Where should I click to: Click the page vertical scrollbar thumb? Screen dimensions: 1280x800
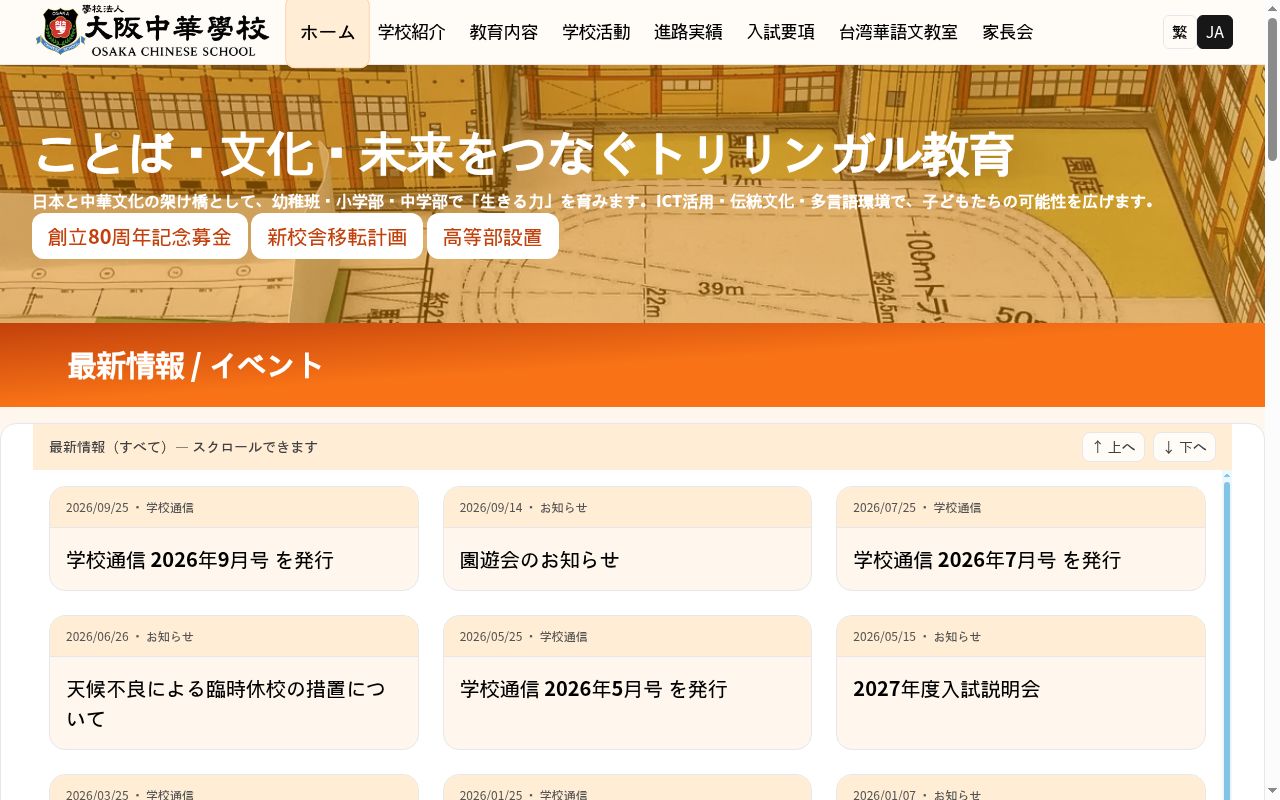click(x=1272, y=88)
